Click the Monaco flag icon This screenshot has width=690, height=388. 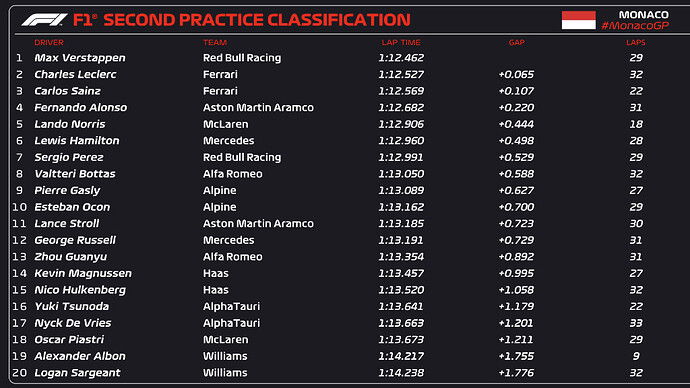pos(579,20)
